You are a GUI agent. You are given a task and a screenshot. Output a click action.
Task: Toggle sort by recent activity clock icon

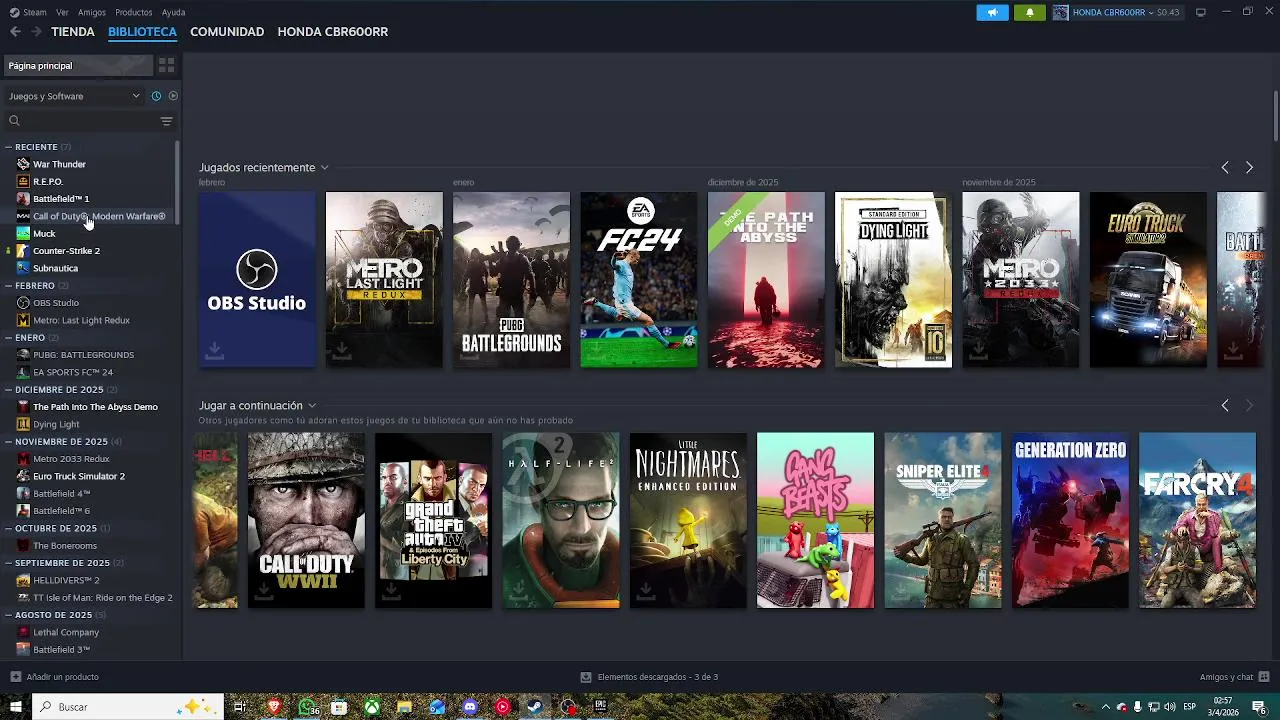point(156,96)
